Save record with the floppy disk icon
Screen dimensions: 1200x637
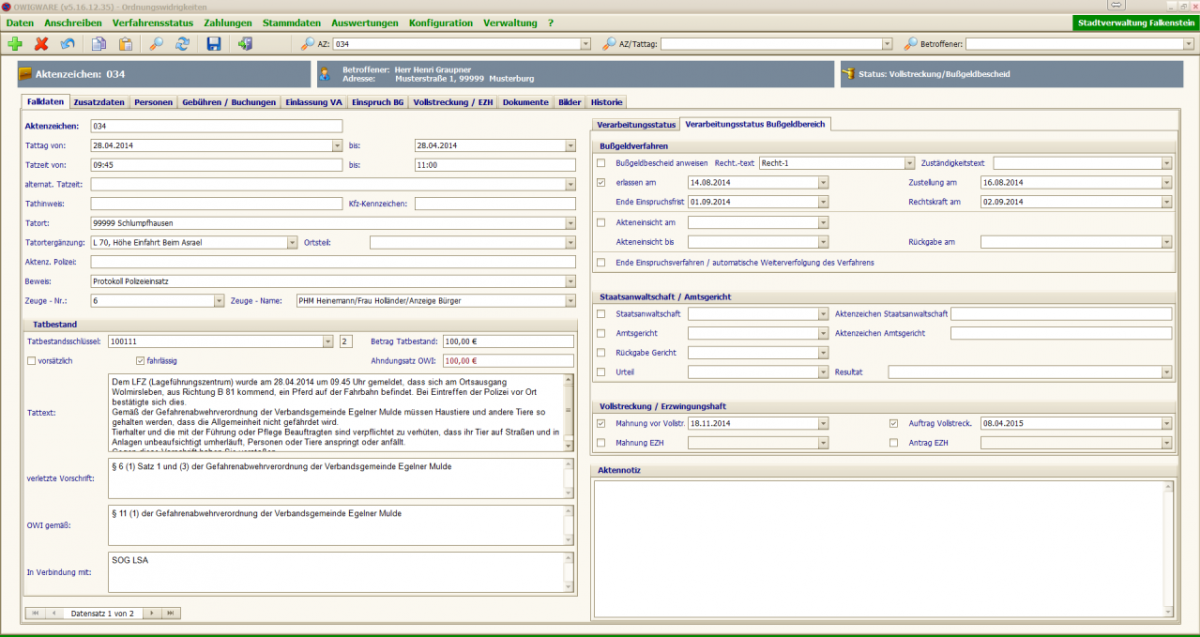(213, 44)
